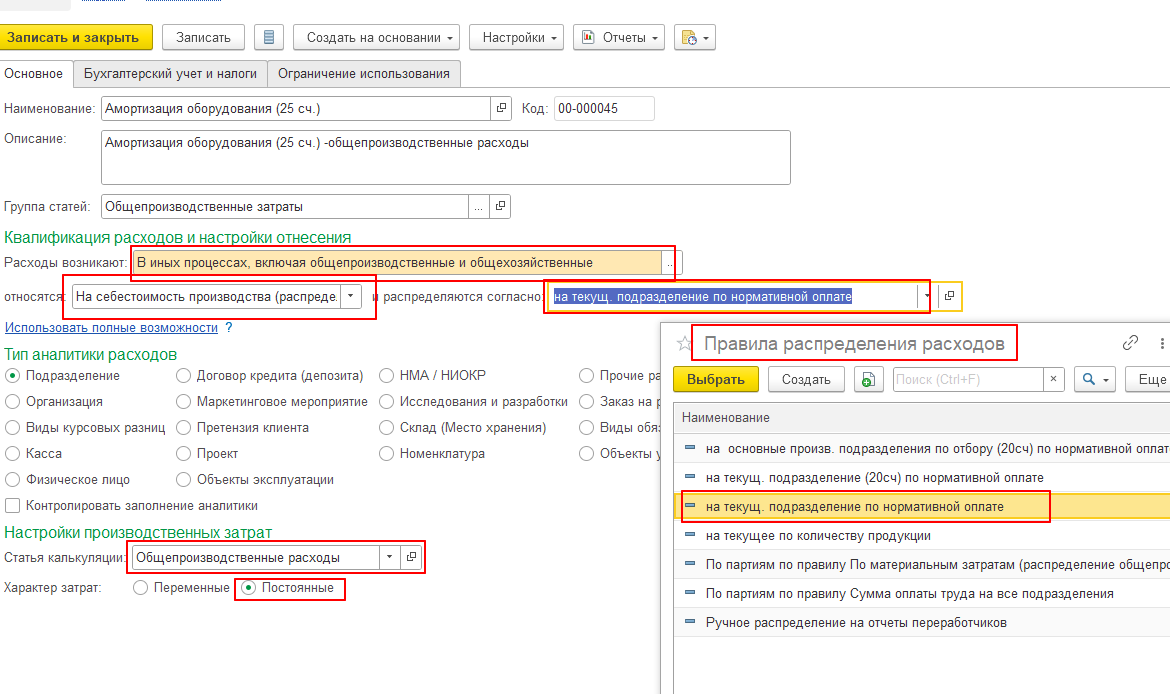The height and width of the screenshot is (694, 1170).
Task: Choose Исследования и разработки radio button
Action: [387, 401]
